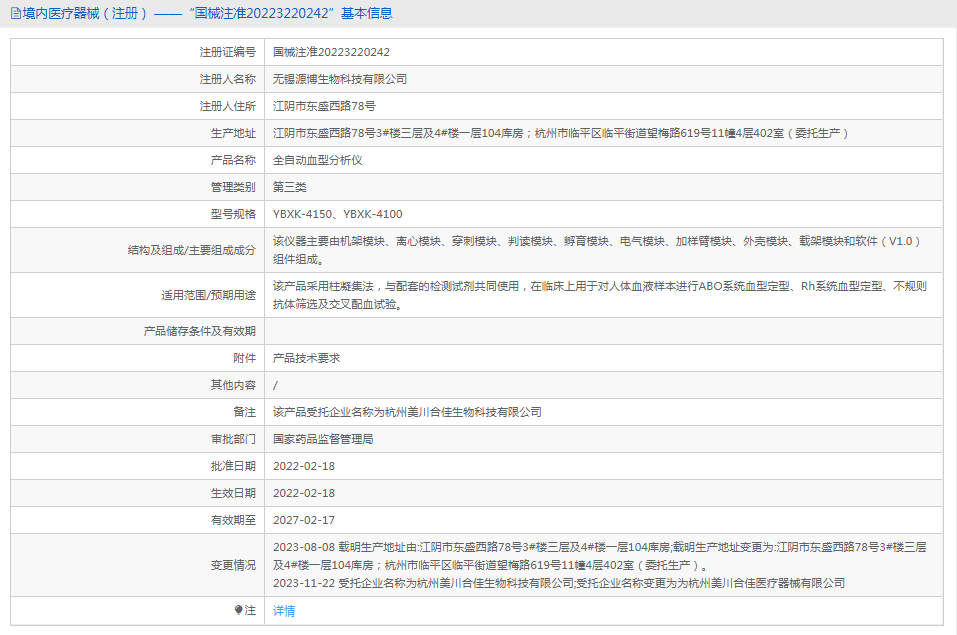Screen dimensions: 957x635
Task: Click the 结构及组成/主要组成成分 label
Action: [x=192, y=250]
